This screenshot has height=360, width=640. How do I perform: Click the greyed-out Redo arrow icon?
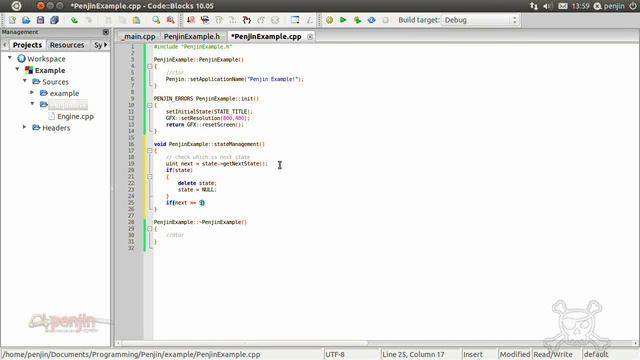[88, 20]
